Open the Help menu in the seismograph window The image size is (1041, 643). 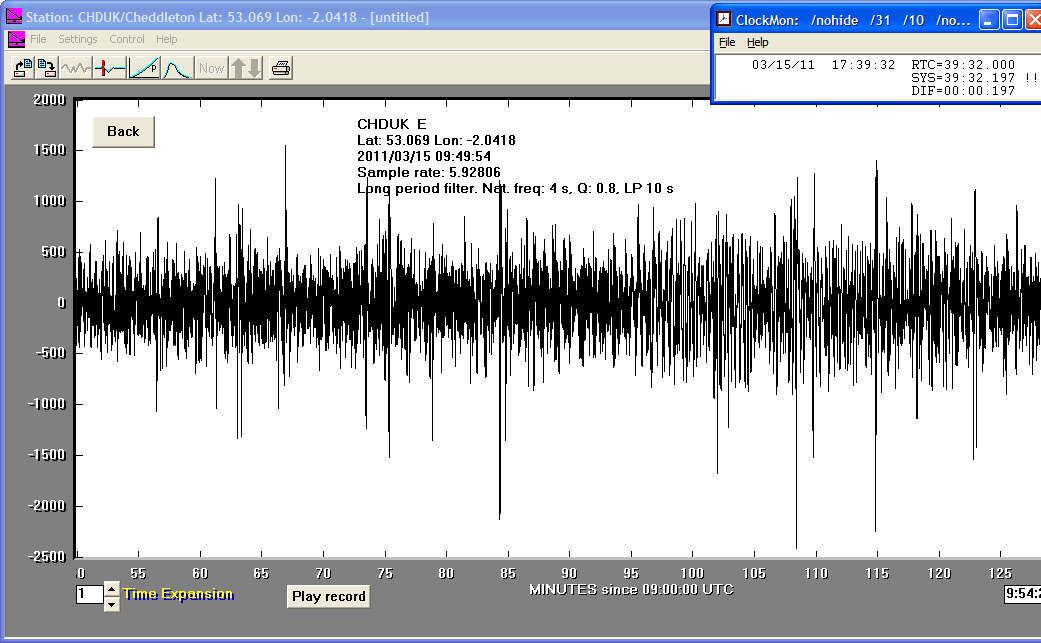pos(167,39)
